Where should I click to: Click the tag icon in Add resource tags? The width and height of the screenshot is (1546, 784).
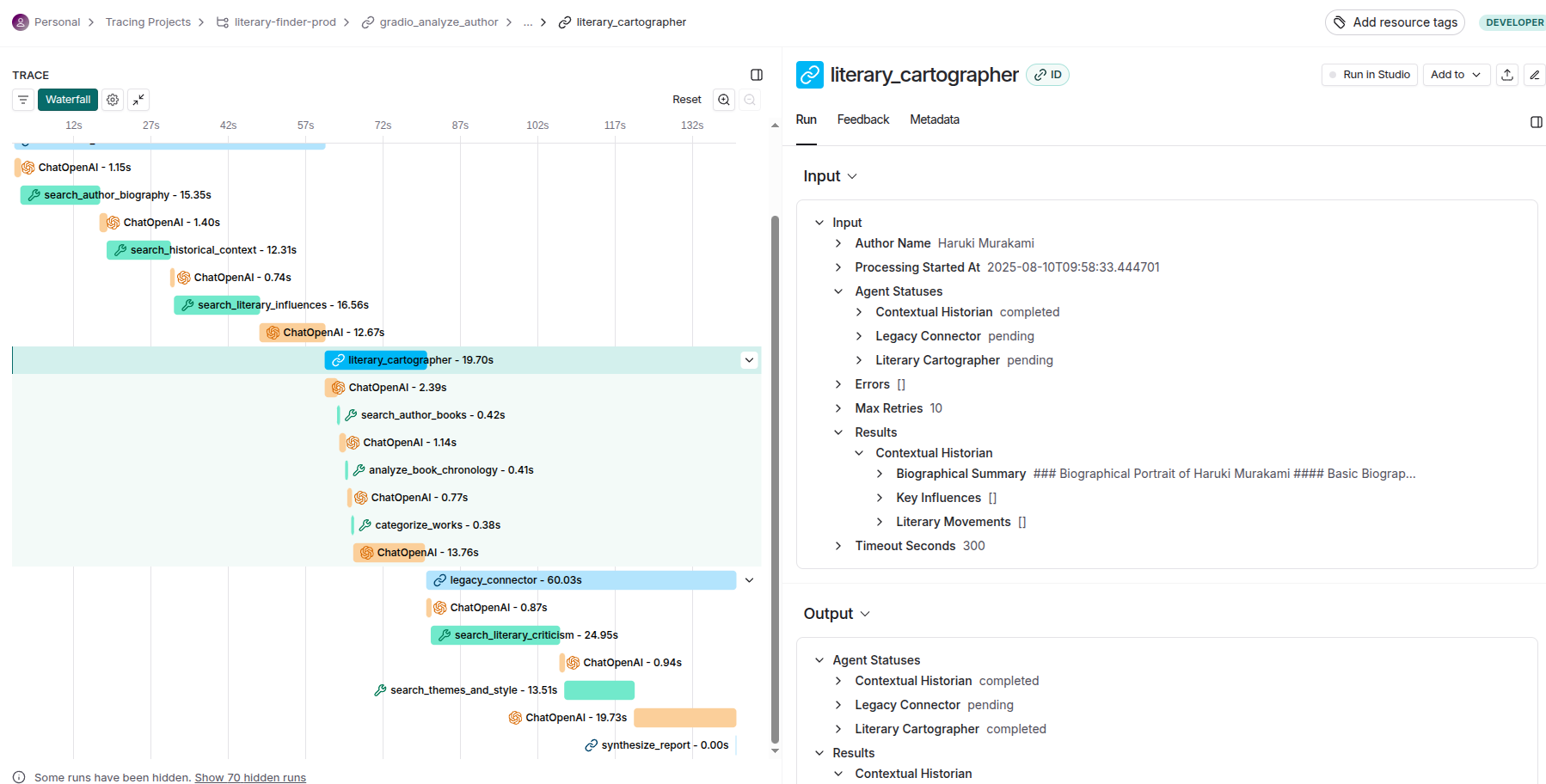1338,21
